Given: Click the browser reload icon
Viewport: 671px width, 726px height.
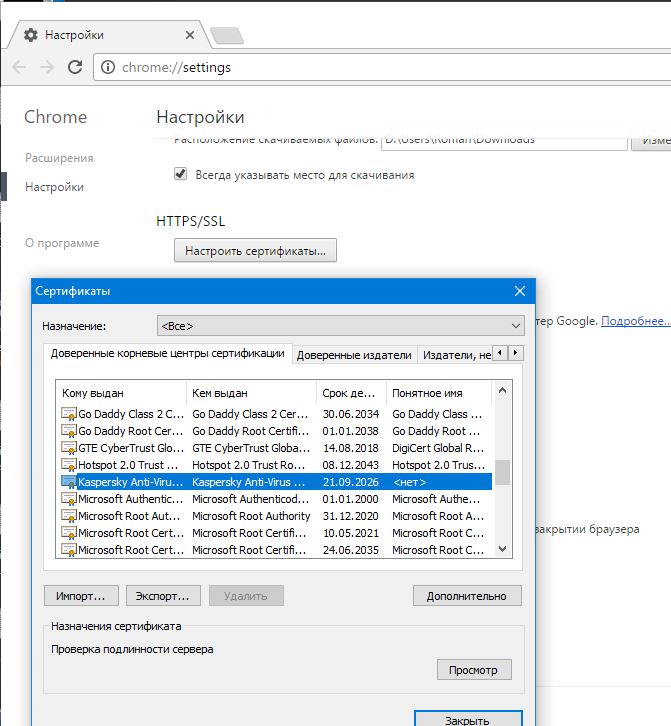Looking at the screenshot, I should click(x=75, y=67).
